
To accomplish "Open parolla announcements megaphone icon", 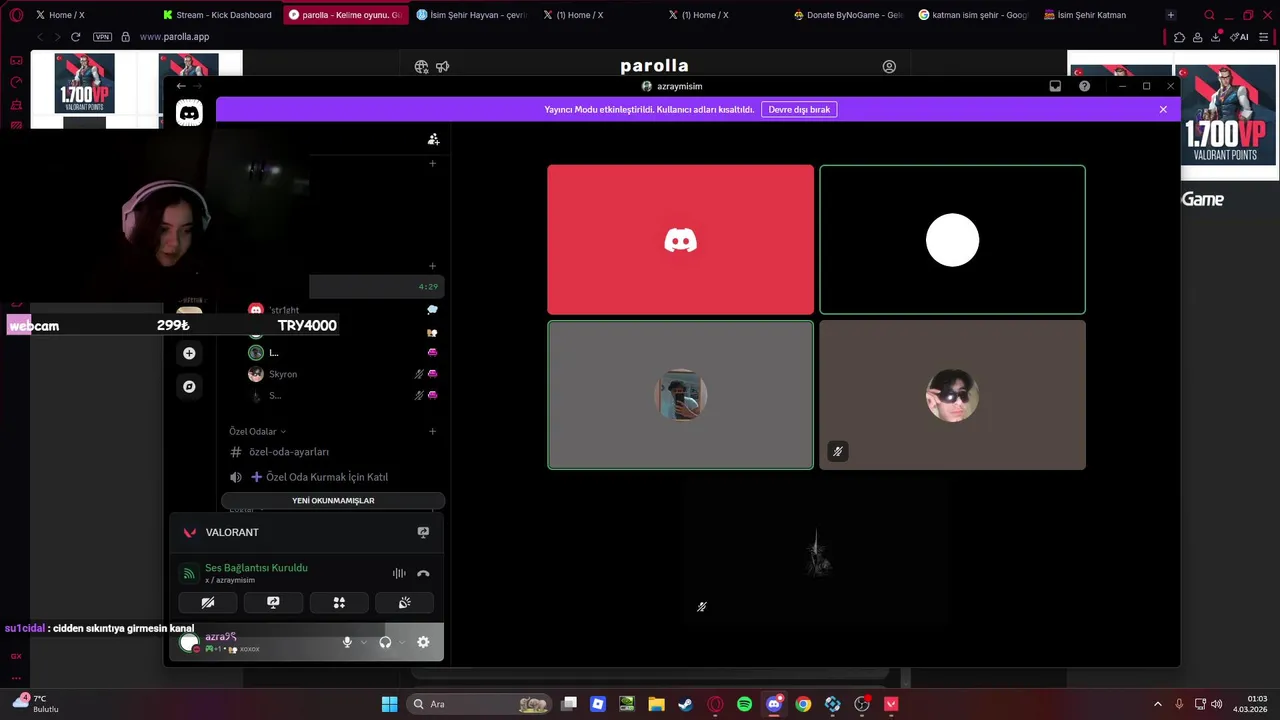I will pos(442,67).
